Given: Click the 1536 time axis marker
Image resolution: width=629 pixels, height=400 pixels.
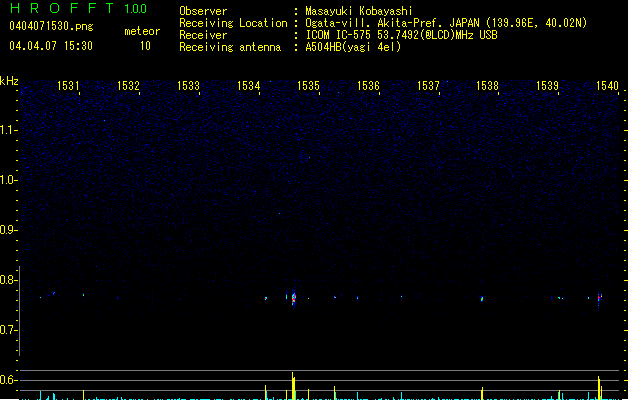Looking at the screenshot, I should point(368,86).
